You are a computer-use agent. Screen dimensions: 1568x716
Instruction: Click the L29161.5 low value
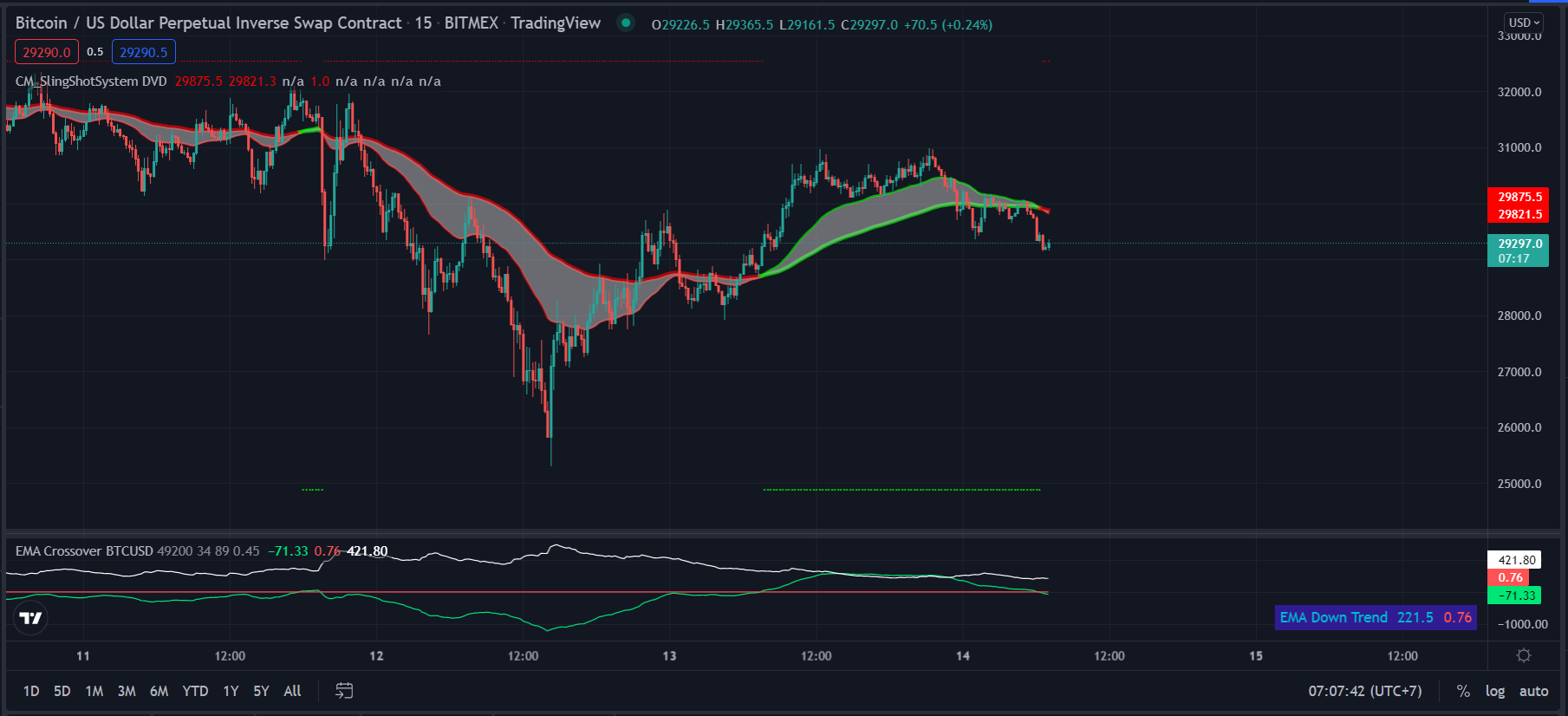807,25
